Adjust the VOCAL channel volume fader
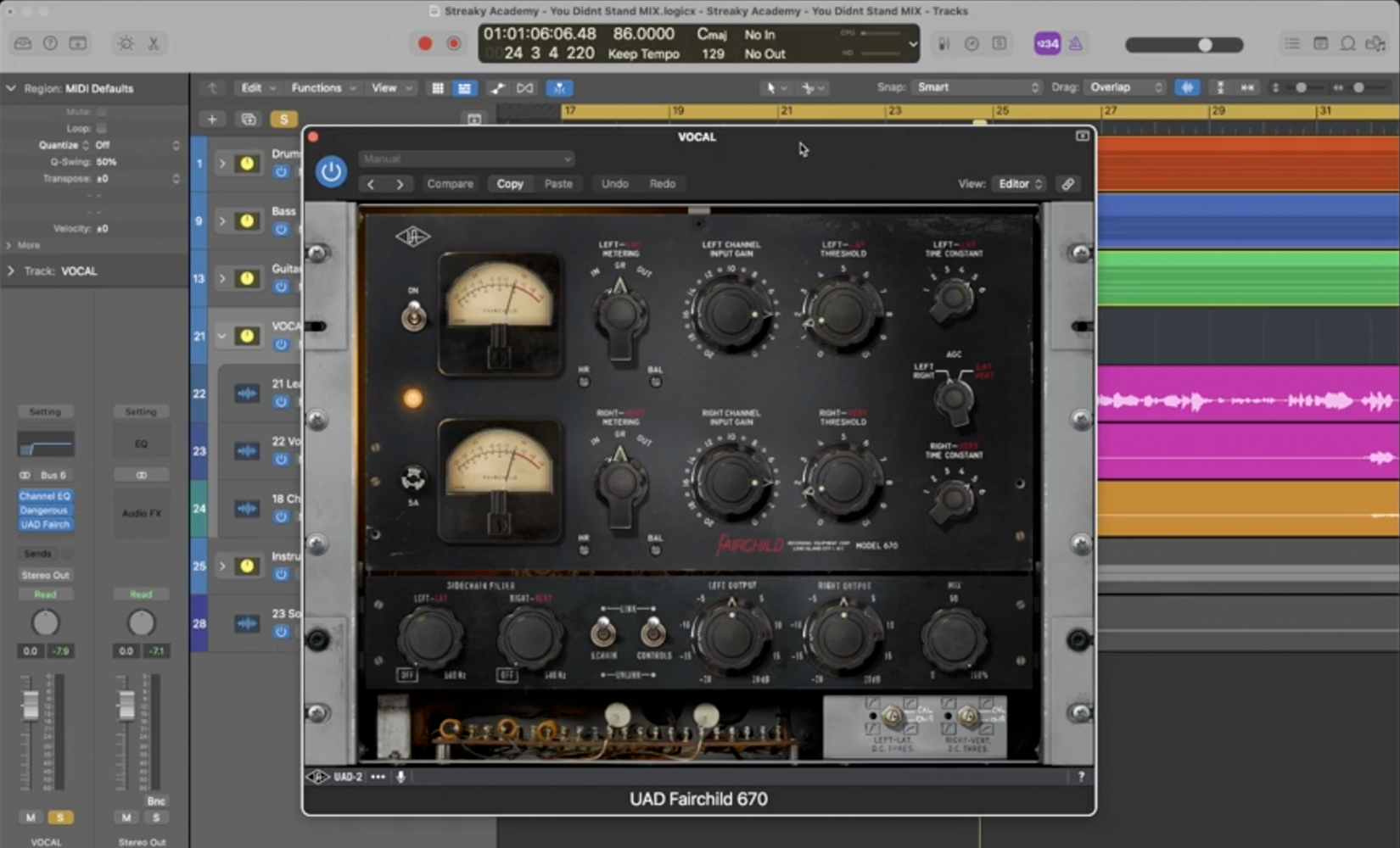 [x=31, y=705]
